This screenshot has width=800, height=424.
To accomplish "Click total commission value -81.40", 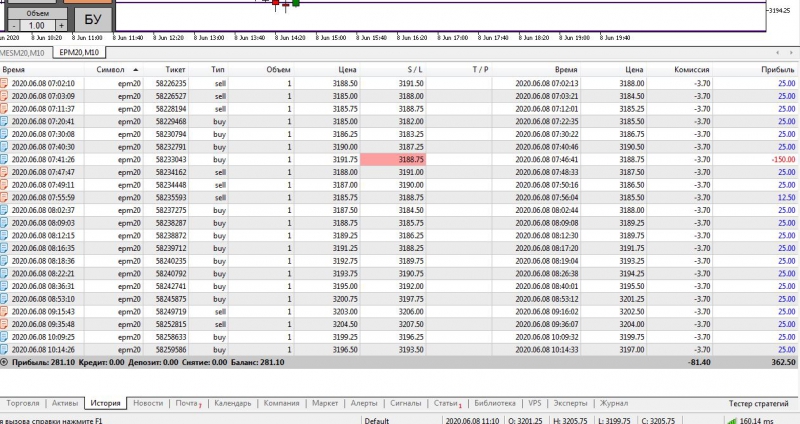I will pos(698,362).
